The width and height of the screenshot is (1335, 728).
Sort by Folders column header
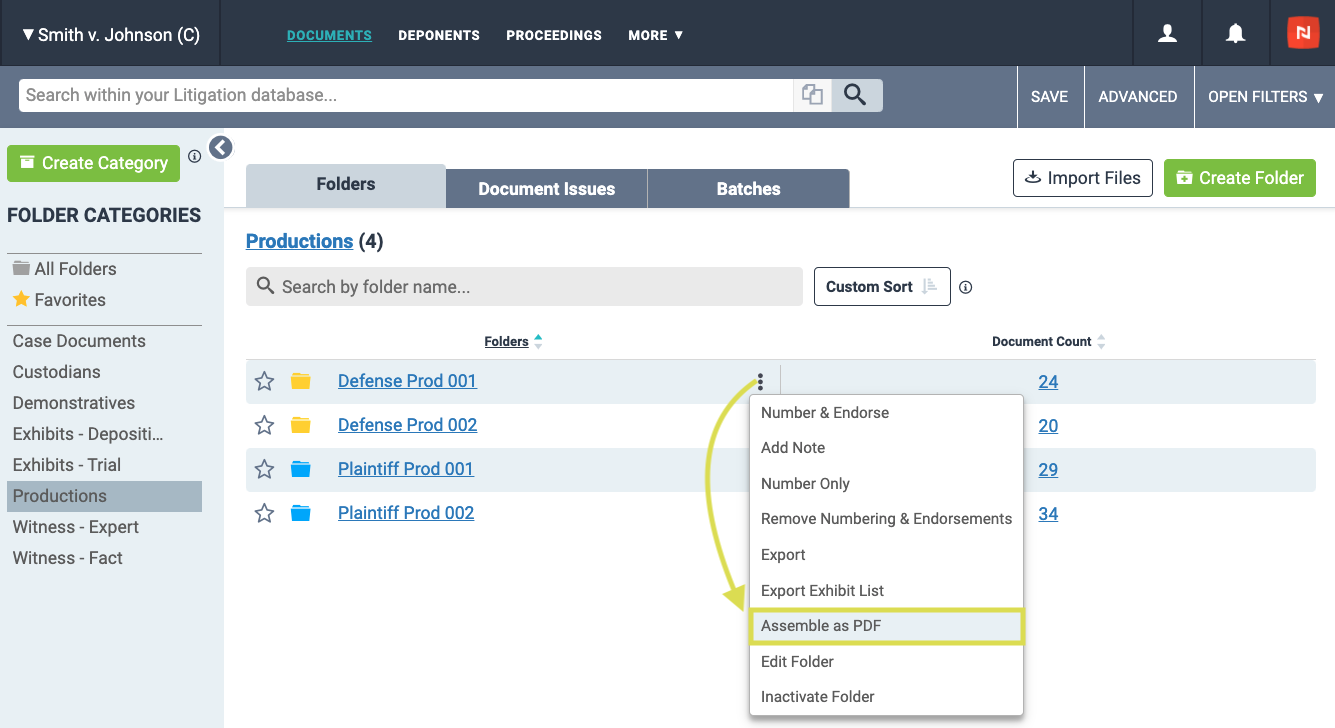(513, 341)
